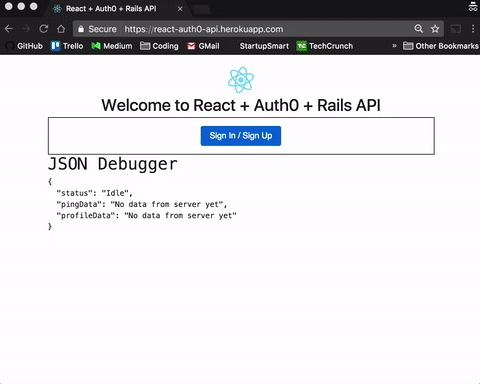Click the "pingData" JSON line
Viewport: 480px width, 384px height.
pos(142,204)
